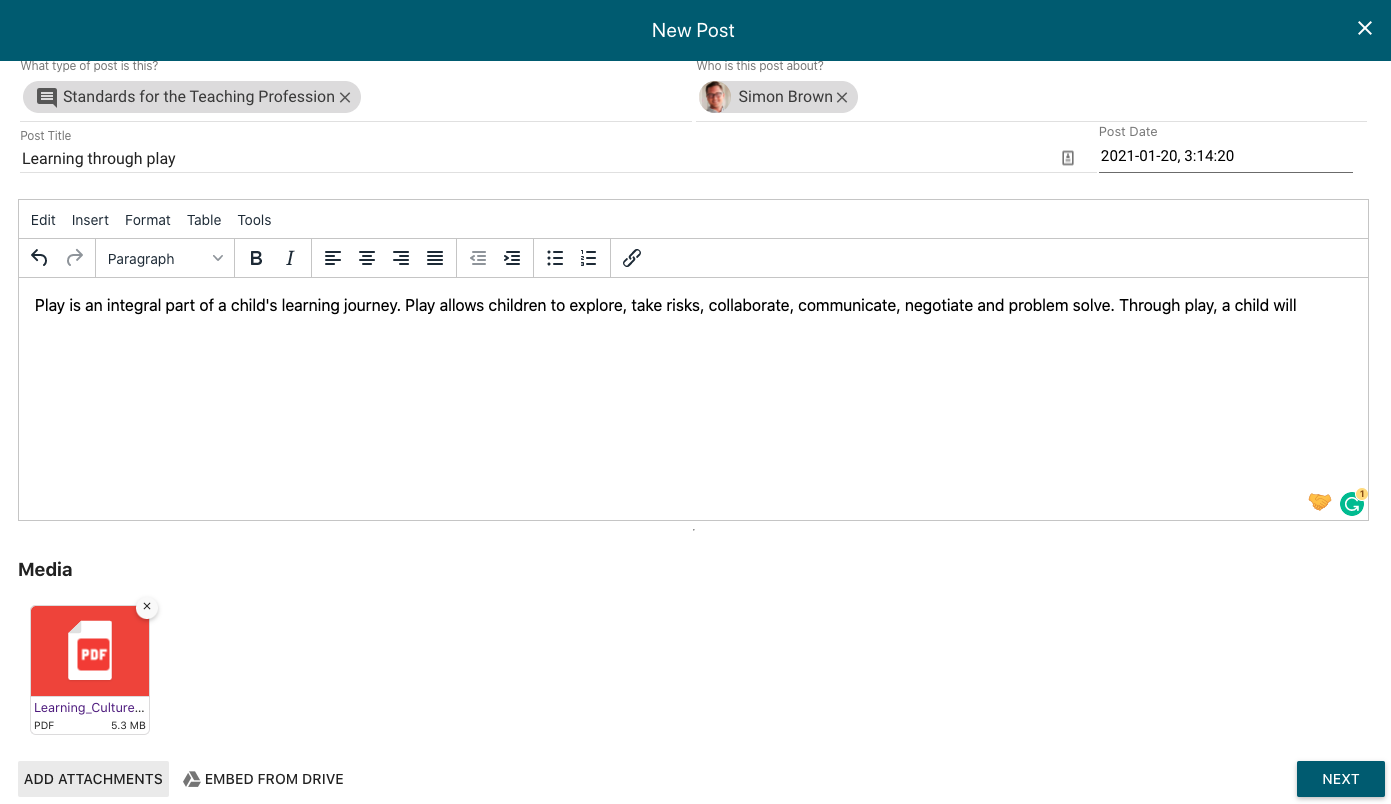Remove Standards for the Teaching Profession tag

click(x=345, y=97)
